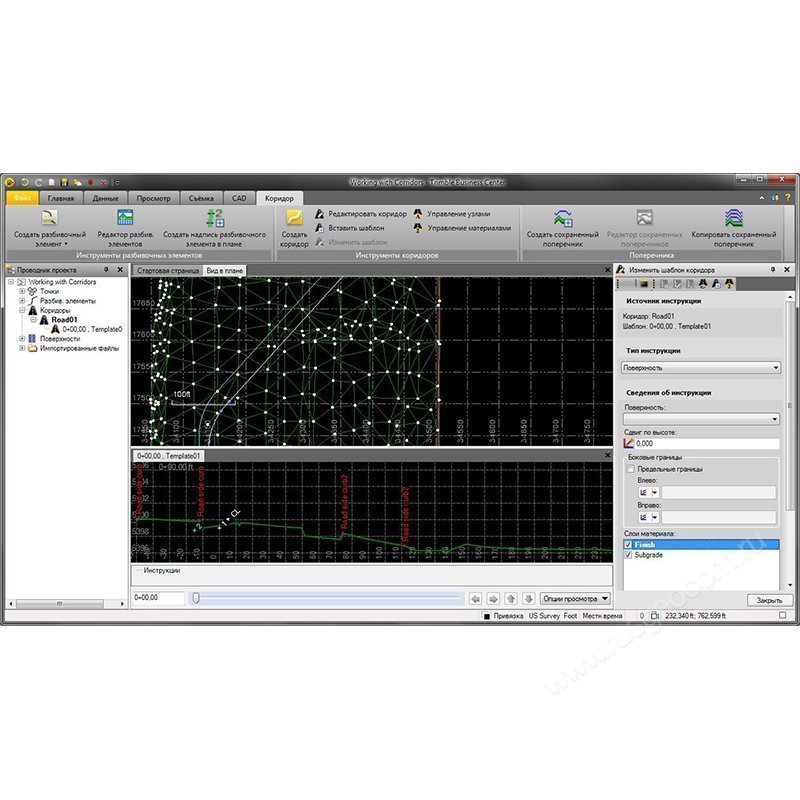Viewport: 800px width, 800px height.
Task: Uncheck the Subgrade material layer
Action: click(628, 555)
